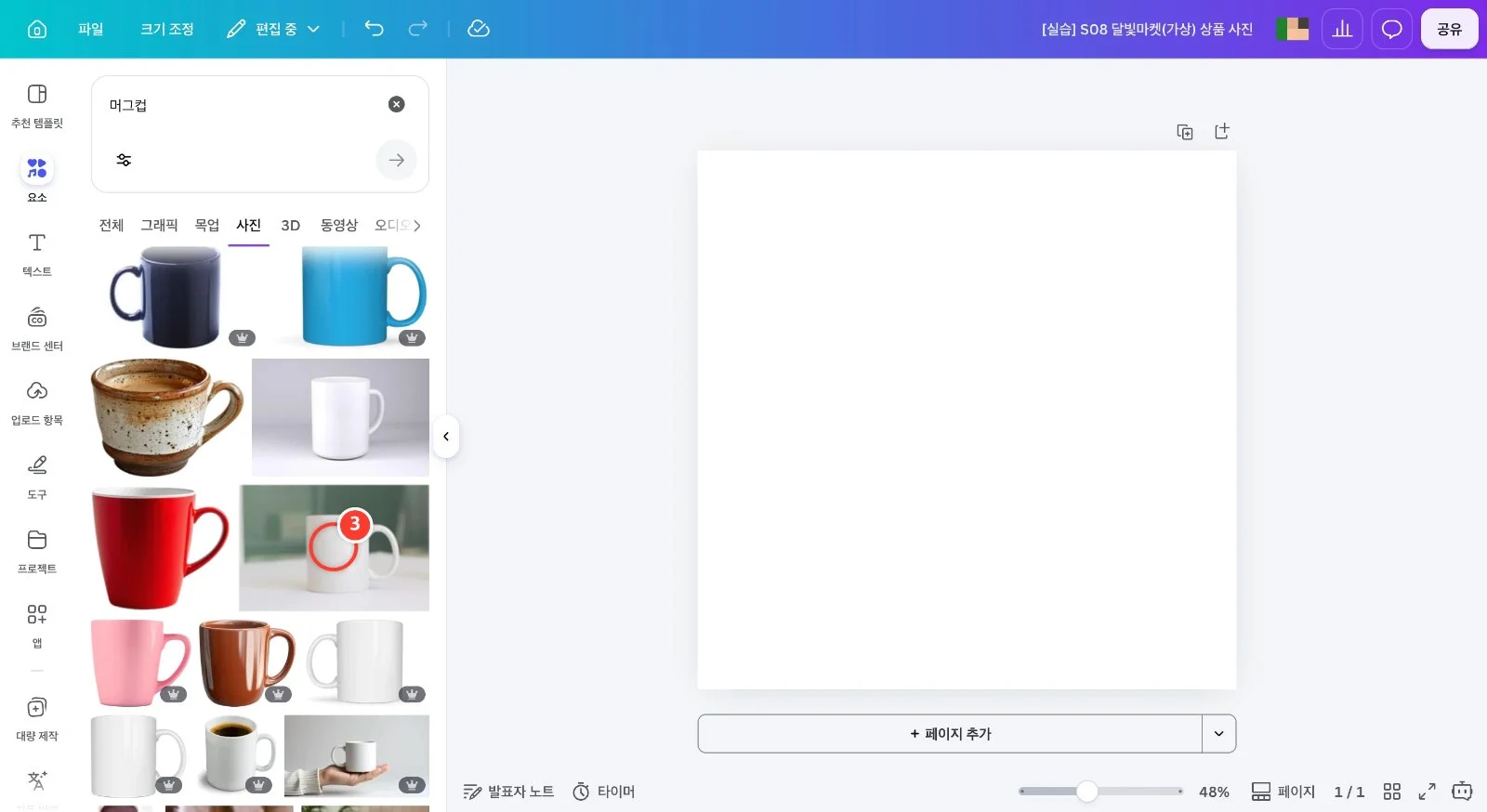1487x812 pixels.
Task: Open the 브랜드 센터 sidebar panel
Action: [37, 329]
